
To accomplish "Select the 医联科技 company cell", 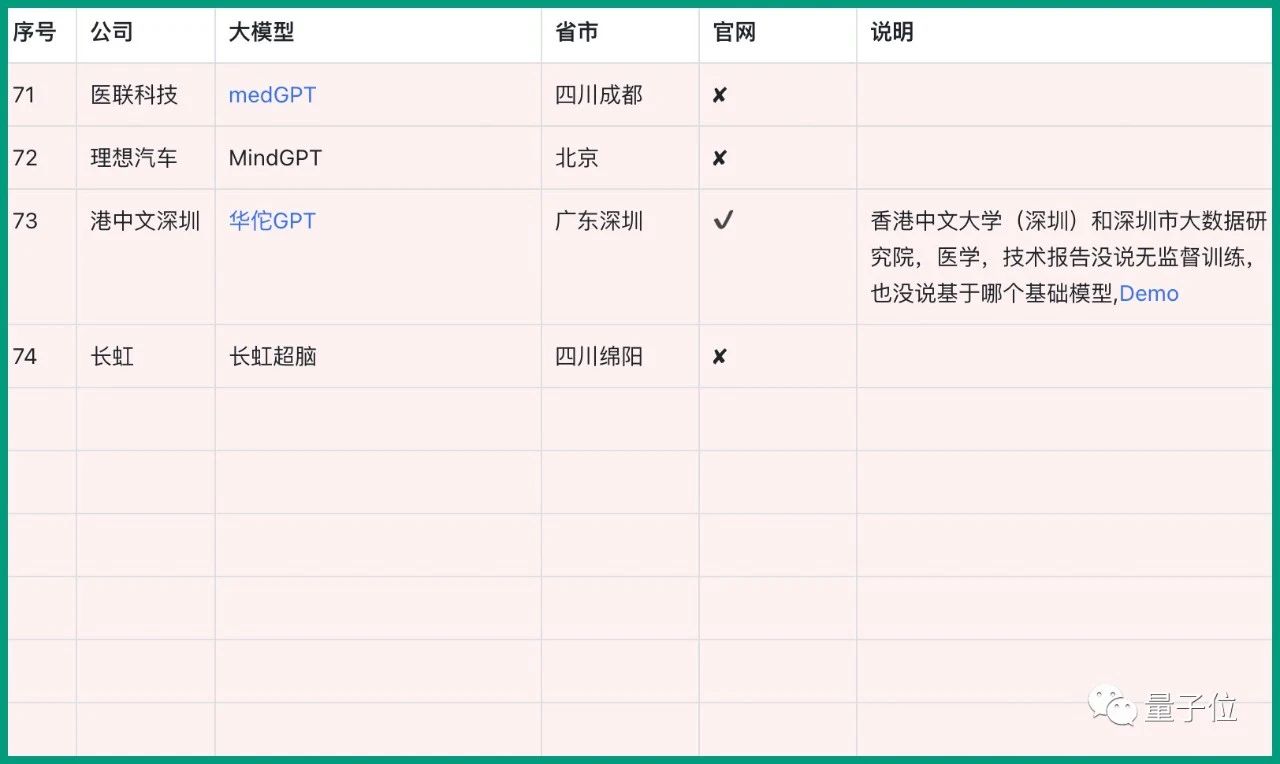I will coord(146,95).
